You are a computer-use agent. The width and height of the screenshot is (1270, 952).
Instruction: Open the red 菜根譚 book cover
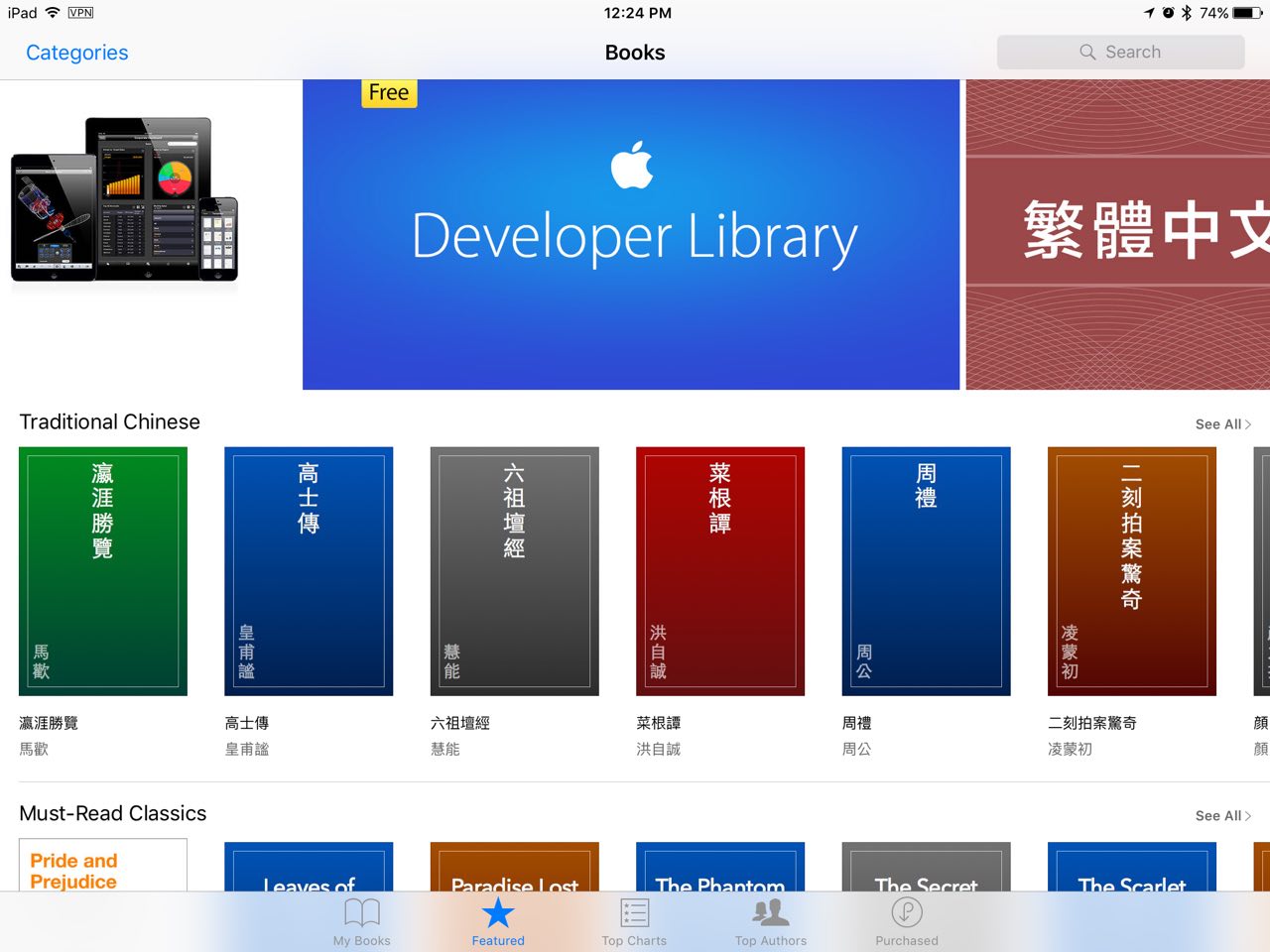(719, 571)
